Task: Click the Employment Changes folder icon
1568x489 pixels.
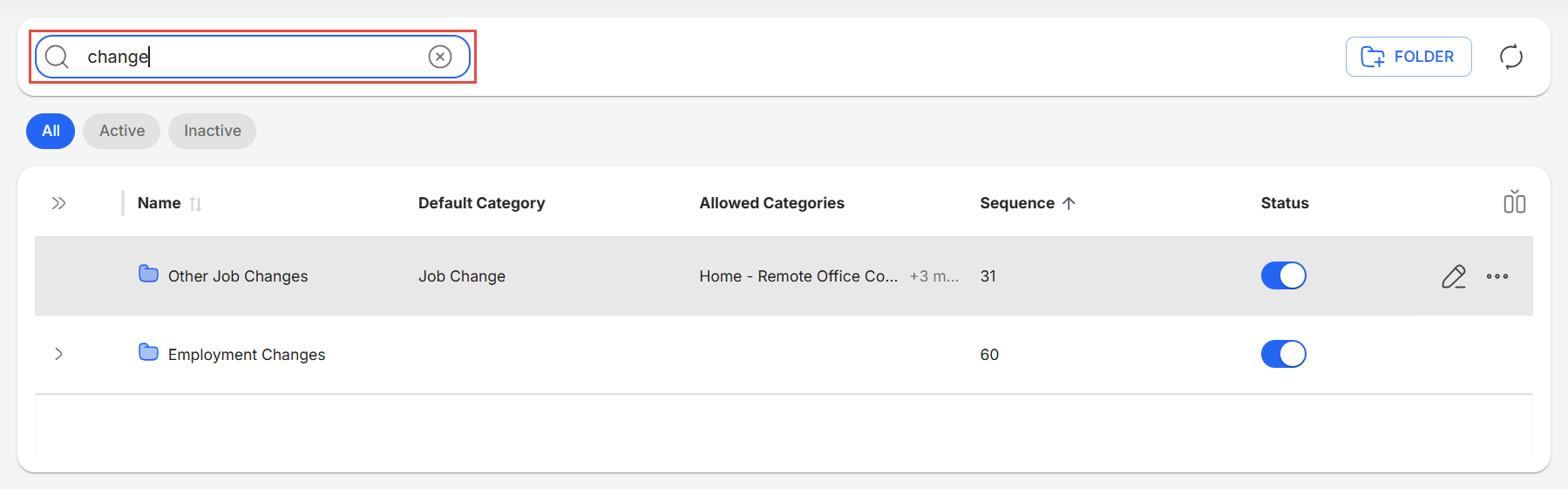Action: point(149,353)
